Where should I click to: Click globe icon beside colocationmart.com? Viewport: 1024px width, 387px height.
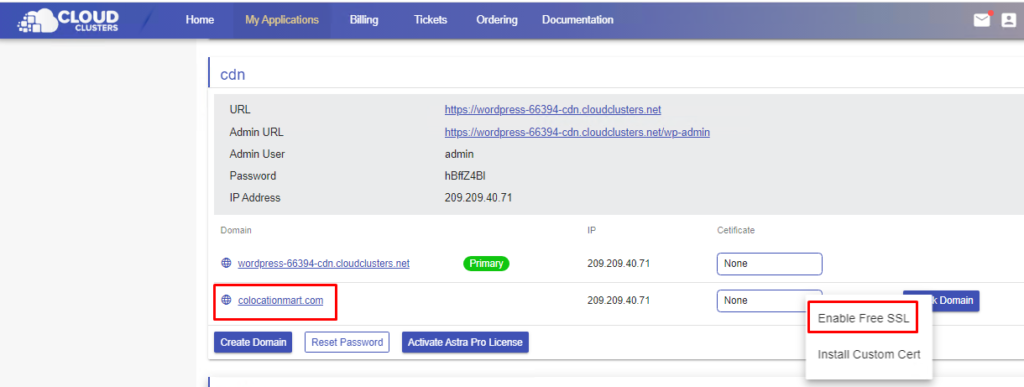[x=226, y=300]
